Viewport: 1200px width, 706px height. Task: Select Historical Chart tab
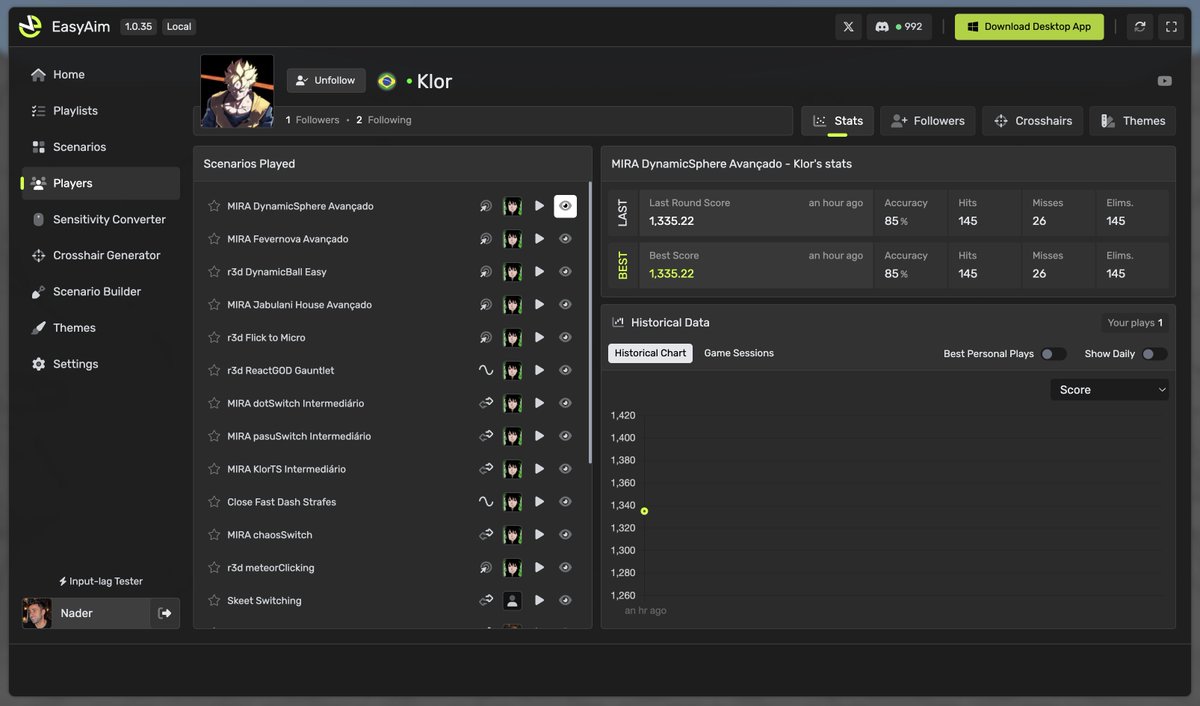(650, 353)
